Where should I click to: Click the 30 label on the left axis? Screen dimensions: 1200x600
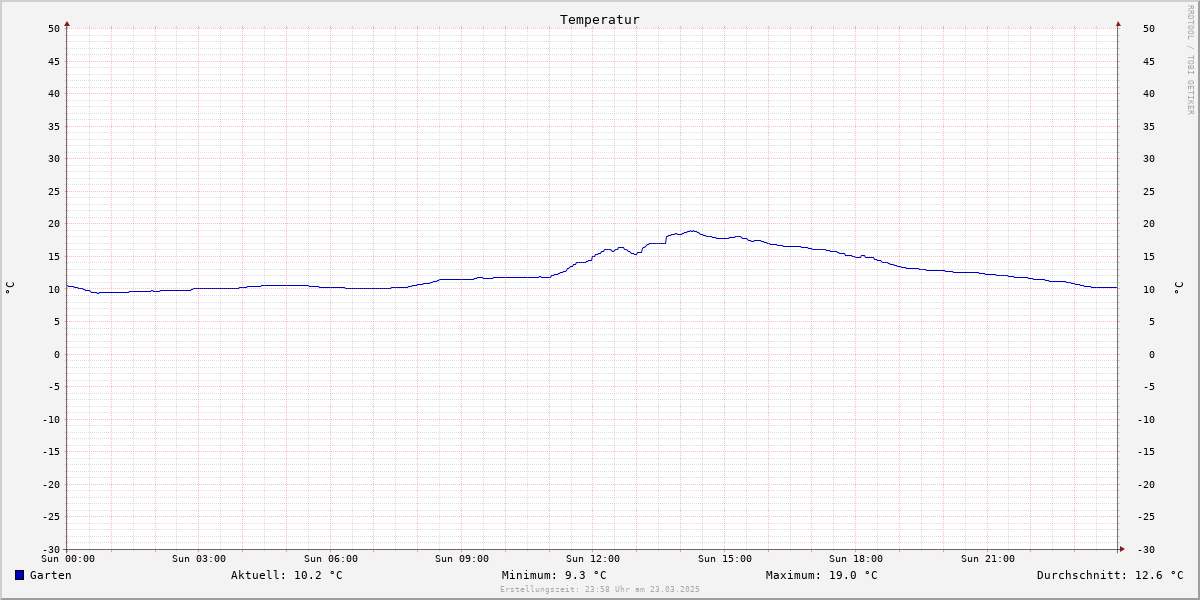pos(54,159)
